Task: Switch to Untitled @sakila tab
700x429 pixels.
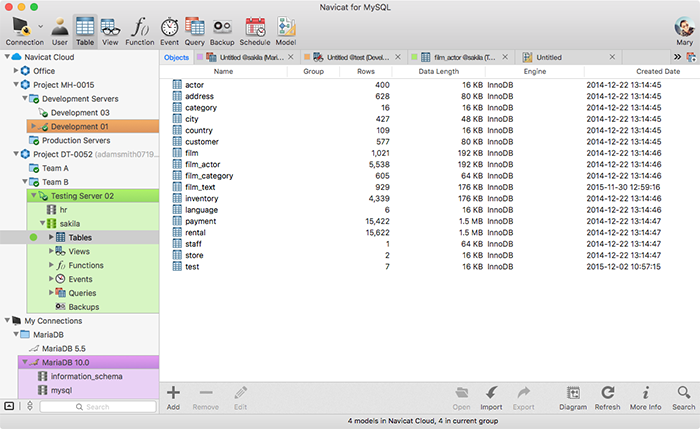Action: coord(246,57)
